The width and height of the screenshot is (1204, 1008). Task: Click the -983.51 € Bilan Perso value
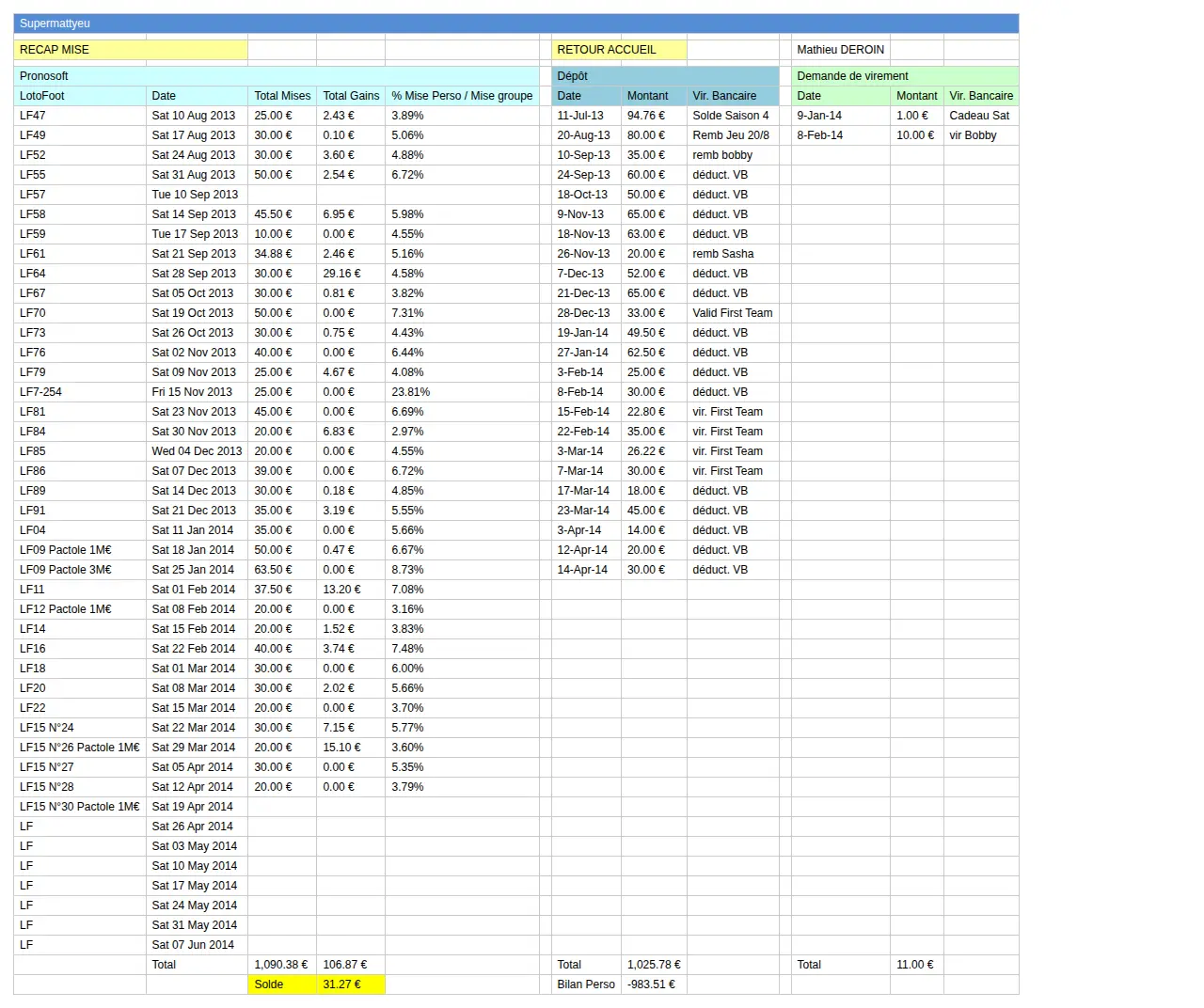(654, 984)
